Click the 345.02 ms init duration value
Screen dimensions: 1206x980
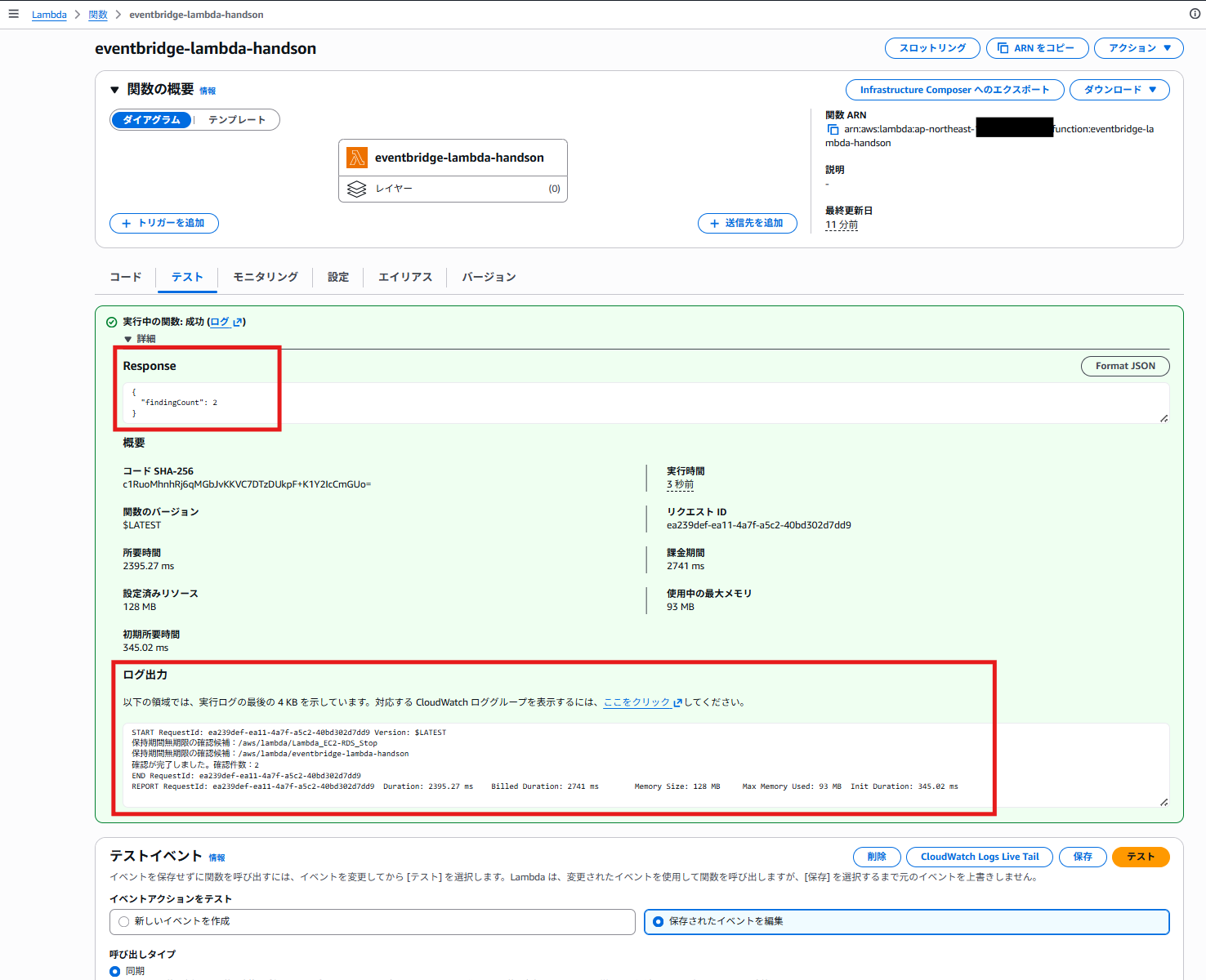145,648
